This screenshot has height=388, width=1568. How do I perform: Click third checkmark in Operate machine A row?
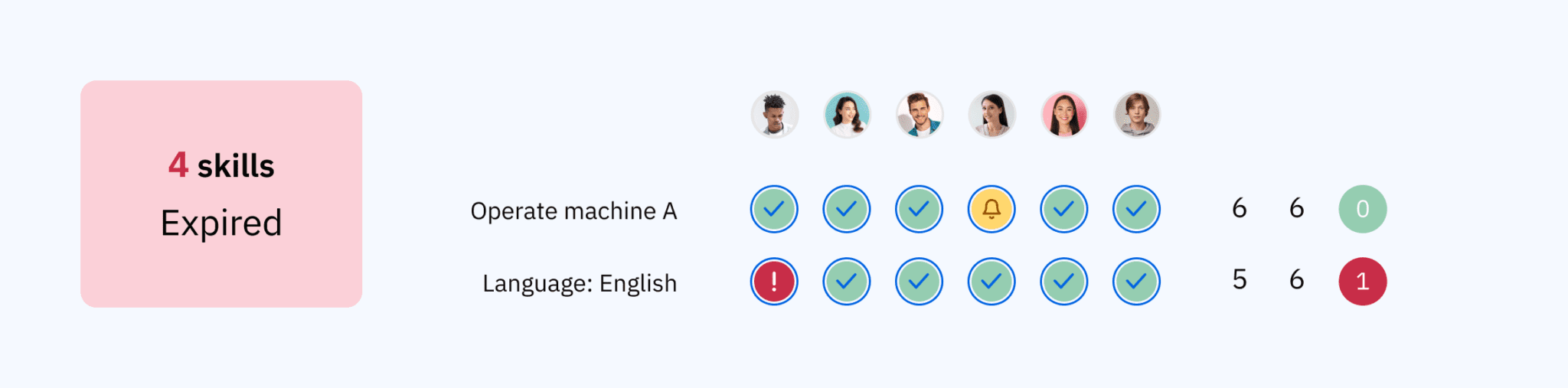(919, 209)
